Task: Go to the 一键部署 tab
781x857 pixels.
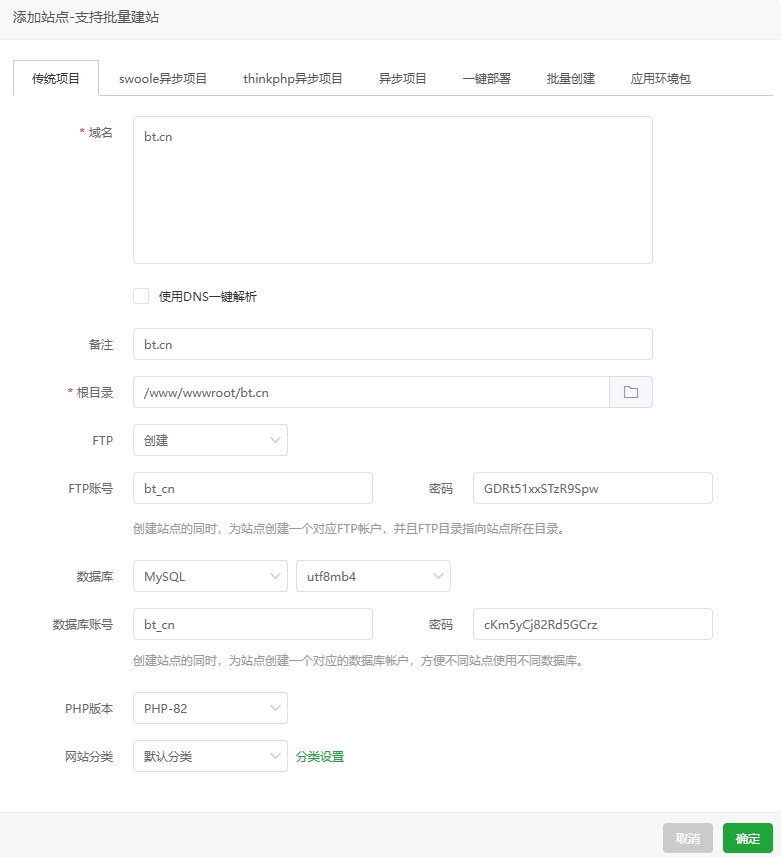Action: coord(486,78)
